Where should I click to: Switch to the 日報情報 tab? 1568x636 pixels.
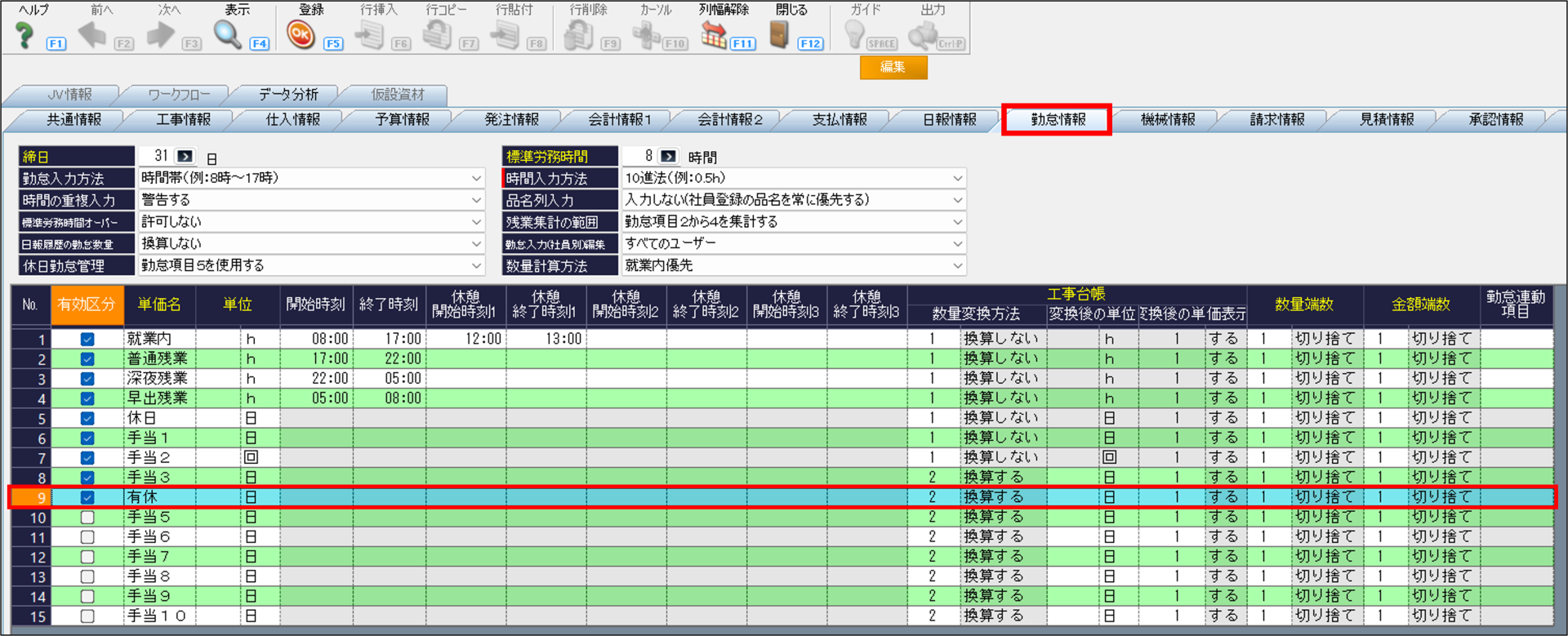[x=949, y=120]
